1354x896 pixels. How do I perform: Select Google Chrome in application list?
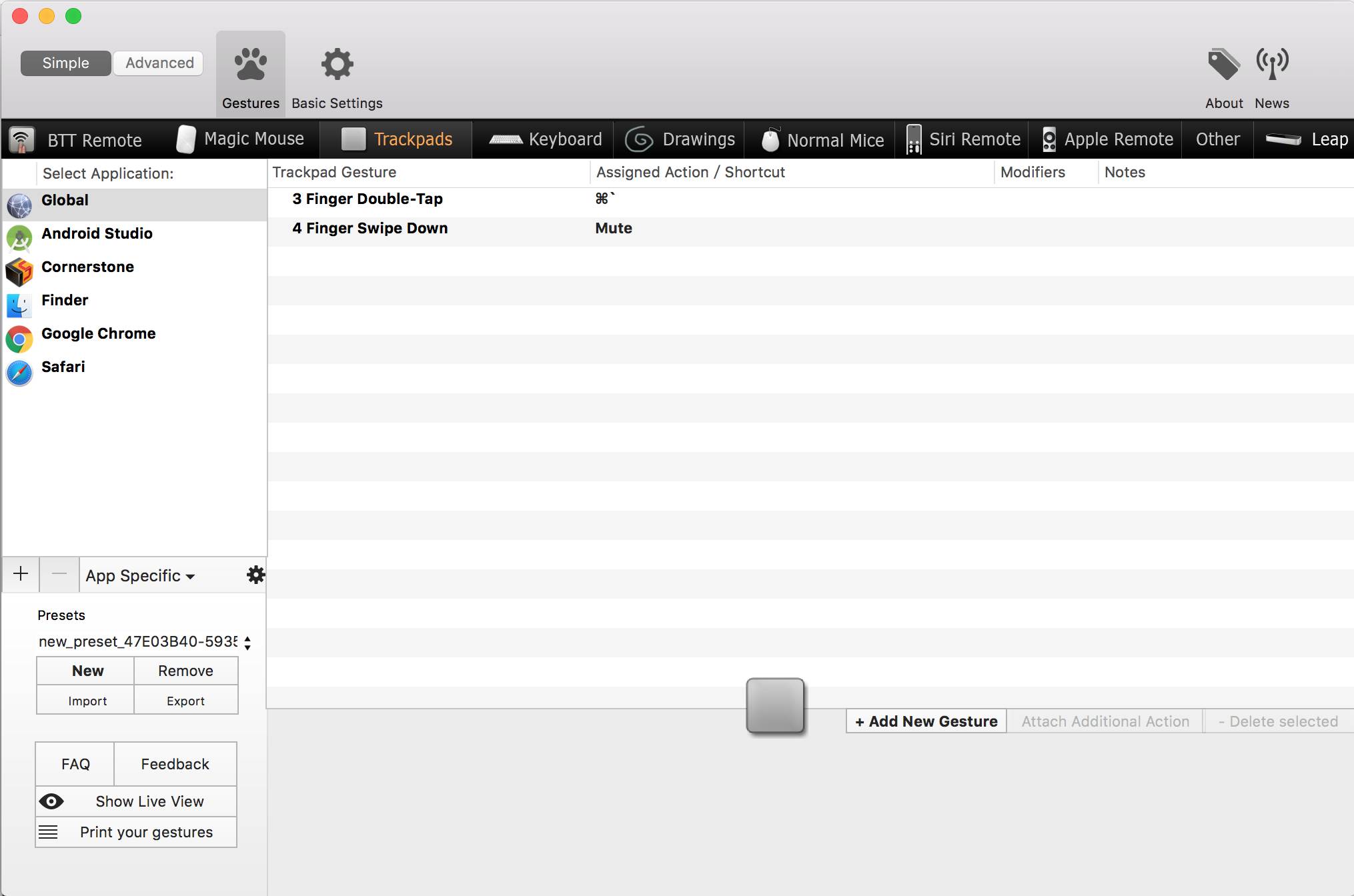click(98, 333)
